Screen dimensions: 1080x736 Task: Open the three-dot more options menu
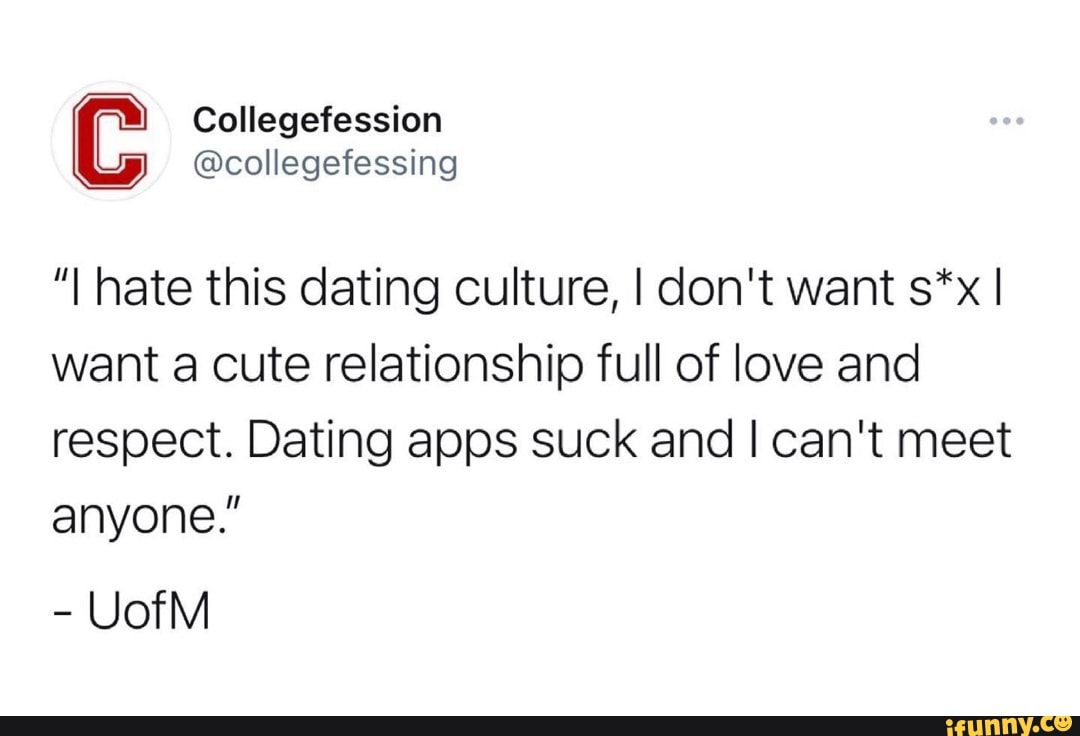1007,123
